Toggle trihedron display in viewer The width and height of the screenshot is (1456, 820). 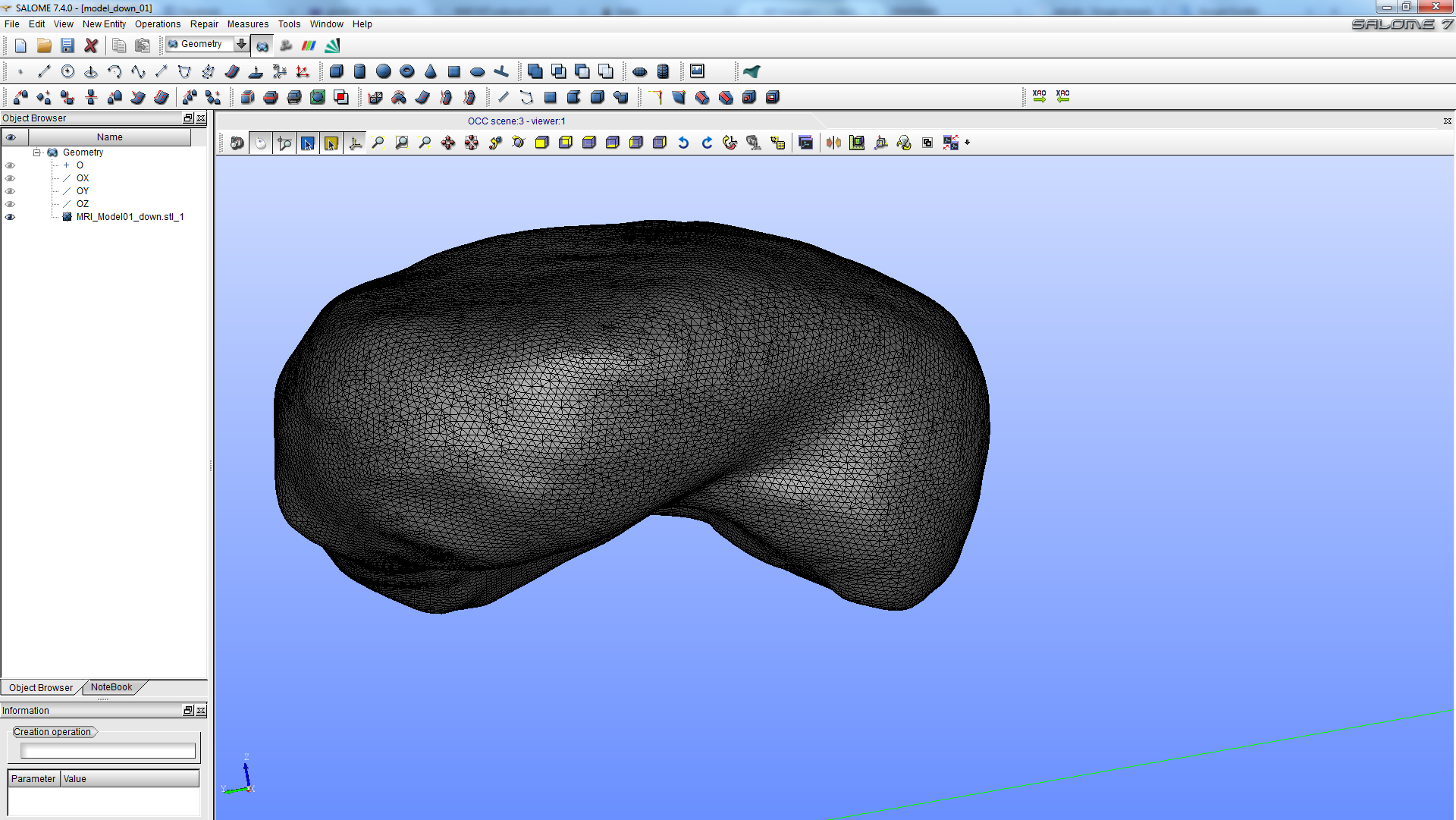(355, 143)
